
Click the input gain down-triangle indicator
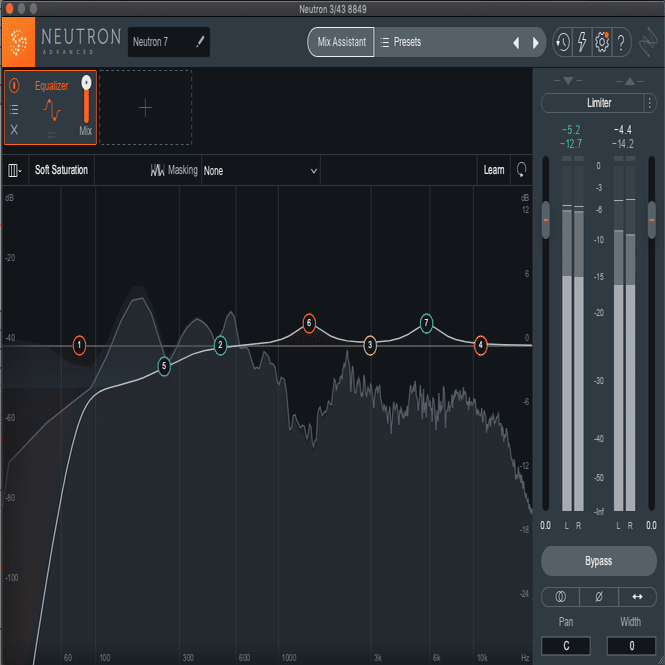tap(568, 81)
